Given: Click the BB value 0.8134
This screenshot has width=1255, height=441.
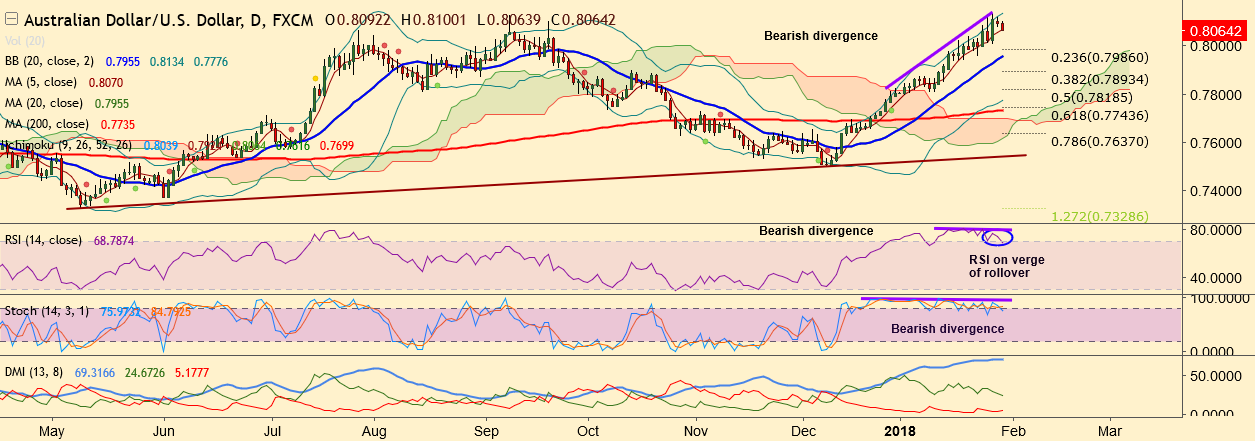Looking at the screenshot, I should (166, 61).
